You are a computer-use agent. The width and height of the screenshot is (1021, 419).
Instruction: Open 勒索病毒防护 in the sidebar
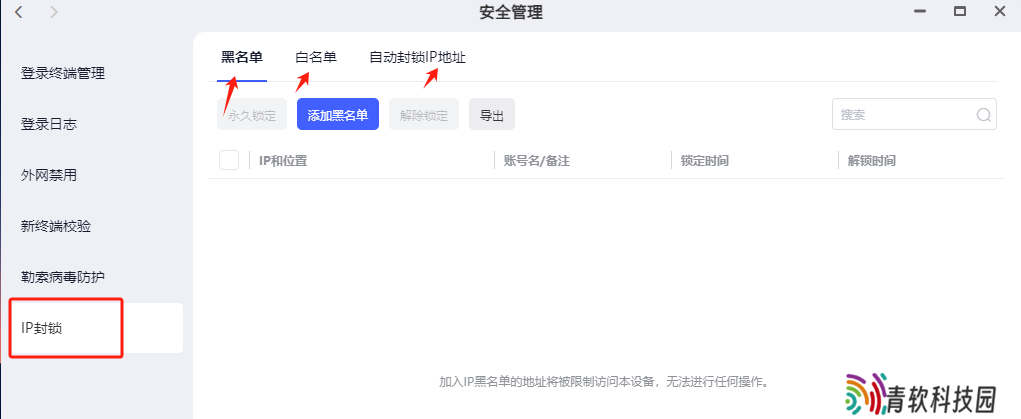[63, 278]
